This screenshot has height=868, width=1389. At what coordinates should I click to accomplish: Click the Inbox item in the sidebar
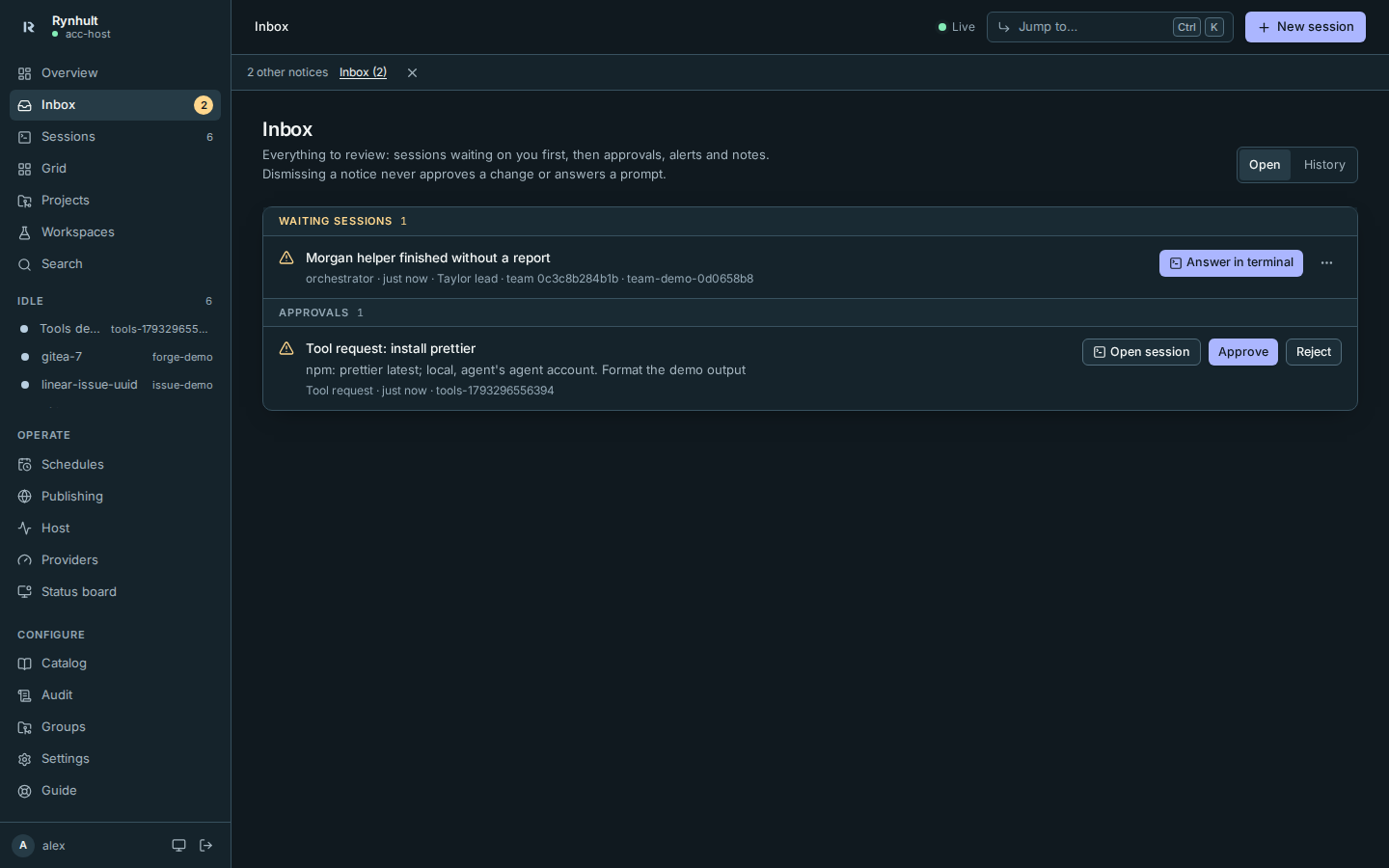pos(115,105)
